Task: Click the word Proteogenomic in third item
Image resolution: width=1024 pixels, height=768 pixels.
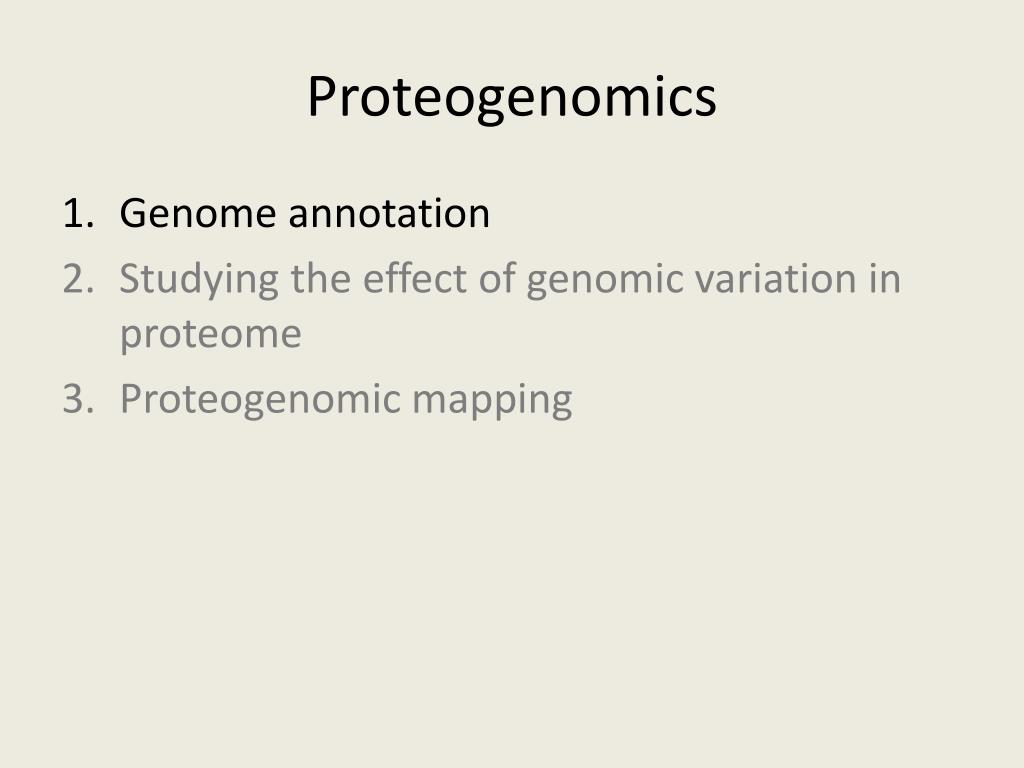Action: (x=260, y=400)
